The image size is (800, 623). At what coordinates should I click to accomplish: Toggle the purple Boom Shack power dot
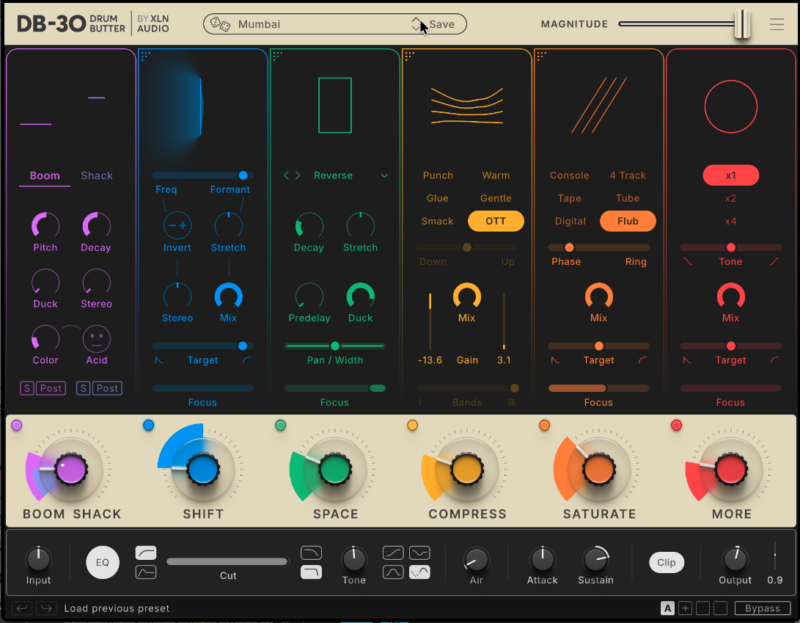(17, 426)
